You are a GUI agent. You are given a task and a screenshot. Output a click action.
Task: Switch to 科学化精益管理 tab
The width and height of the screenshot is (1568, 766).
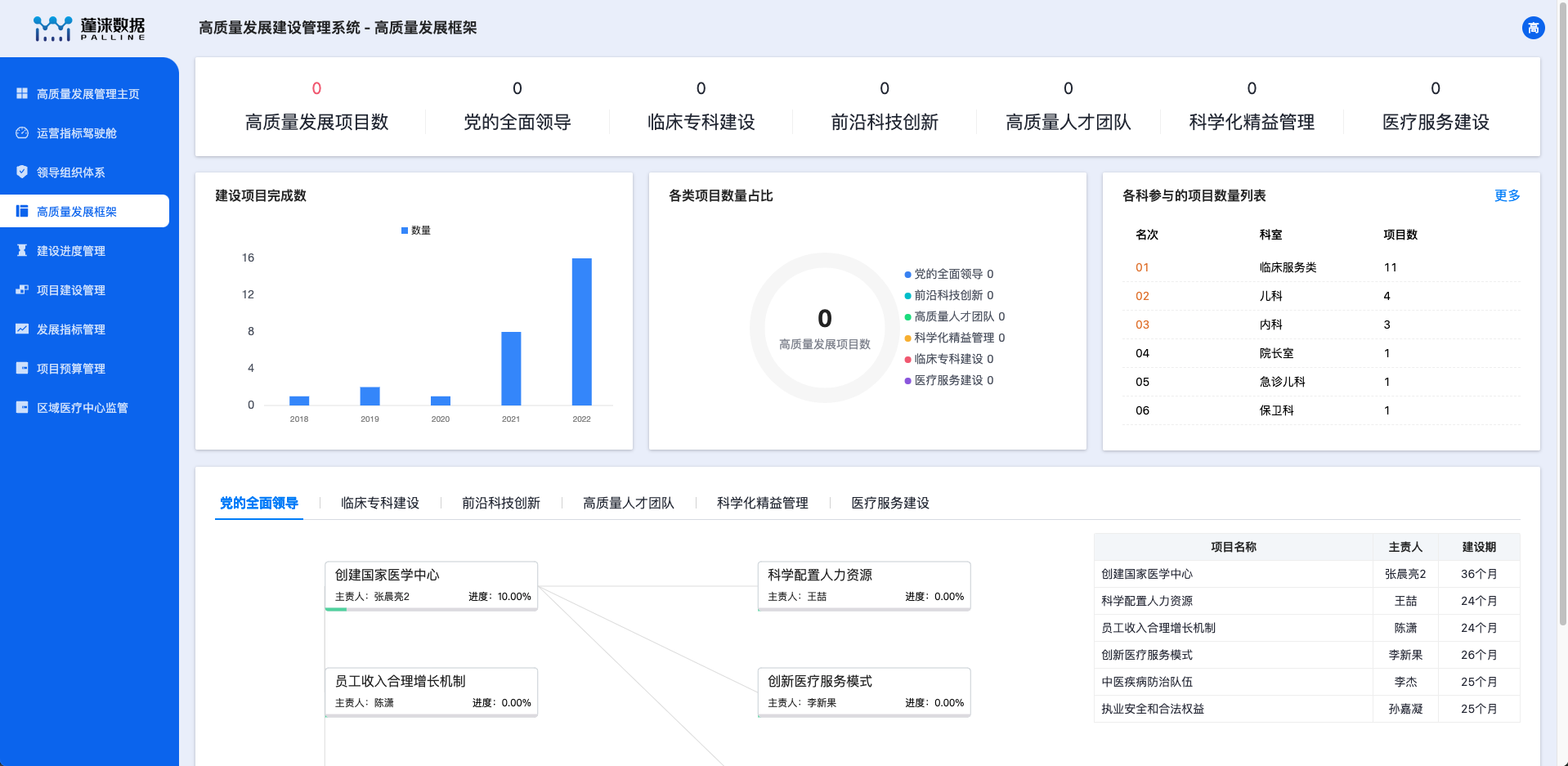pyautogui.click(x=763, y=503)
